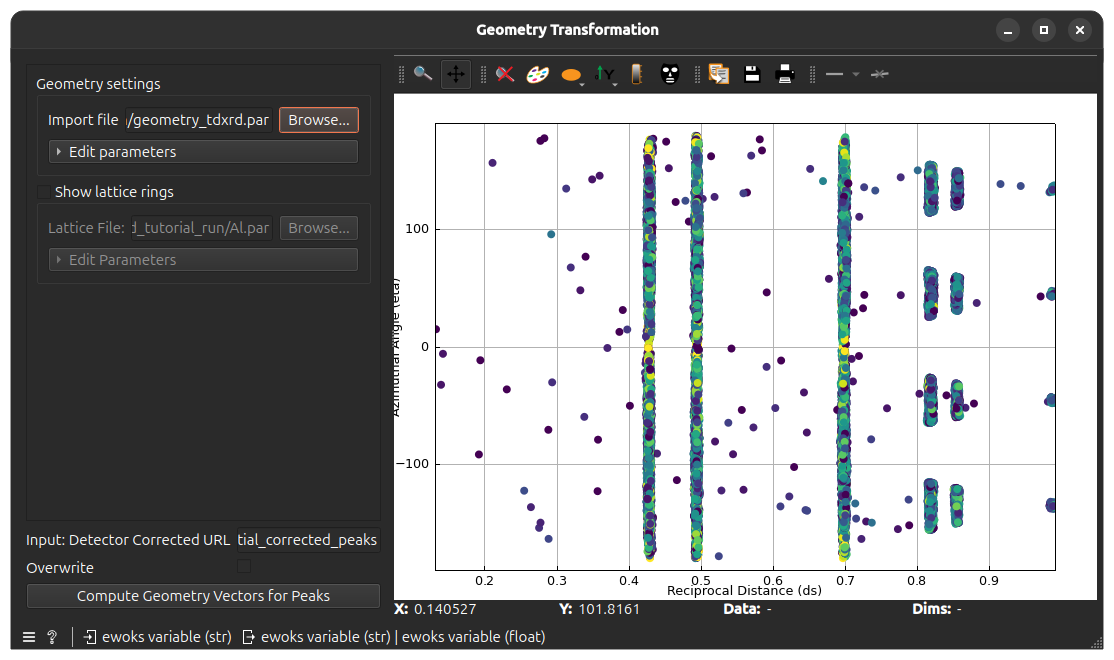Browse for the geometry import file
The height and width of the screenshot is (660, 1114).
click(x=318, y=120)
